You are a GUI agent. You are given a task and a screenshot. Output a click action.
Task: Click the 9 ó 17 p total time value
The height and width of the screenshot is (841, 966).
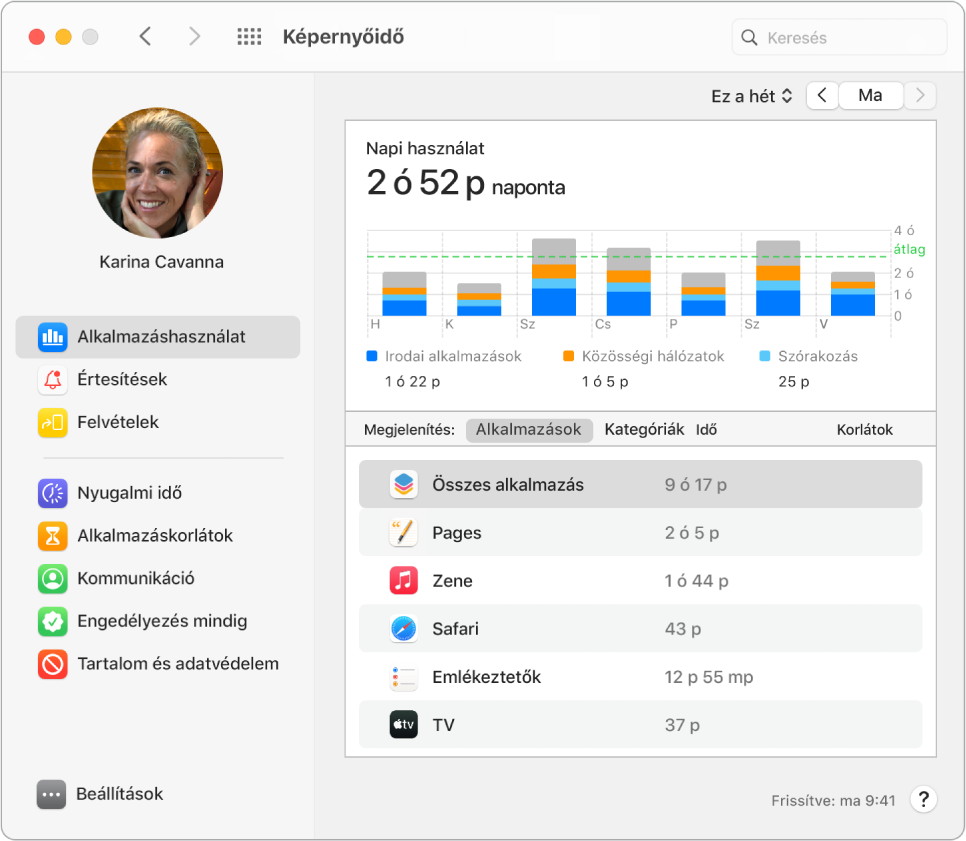point(696,485)
